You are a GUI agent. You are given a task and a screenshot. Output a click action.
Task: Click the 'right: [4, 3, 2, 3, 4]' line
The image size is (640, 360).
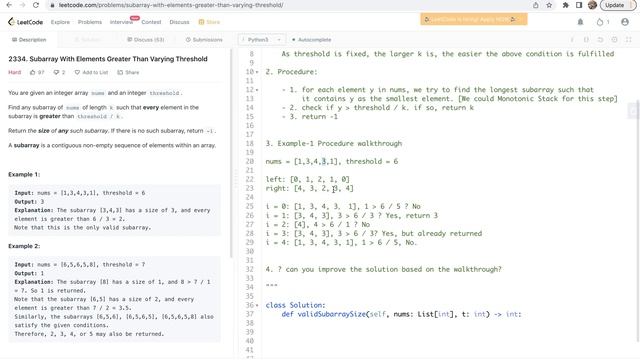(309, 189)
